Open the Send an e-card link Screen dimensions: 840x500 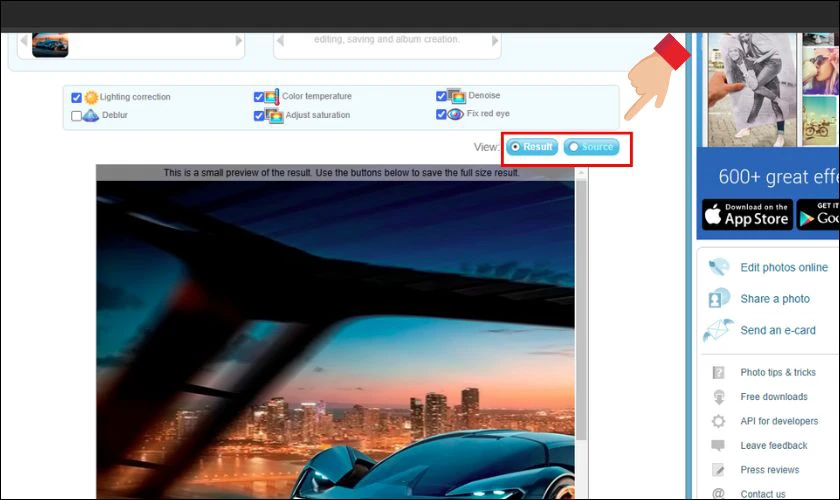[778, 330]
